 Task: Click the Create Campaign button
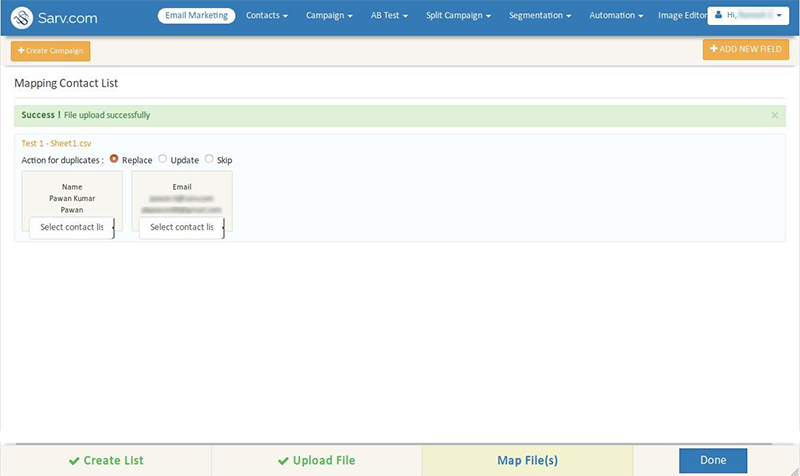coord(51,51)
